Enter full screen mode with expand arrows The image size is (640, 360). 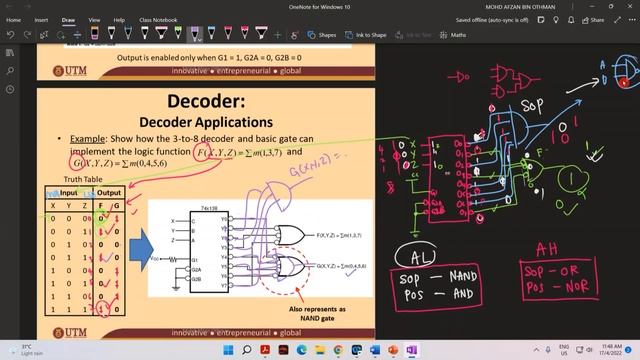(618, 20)
